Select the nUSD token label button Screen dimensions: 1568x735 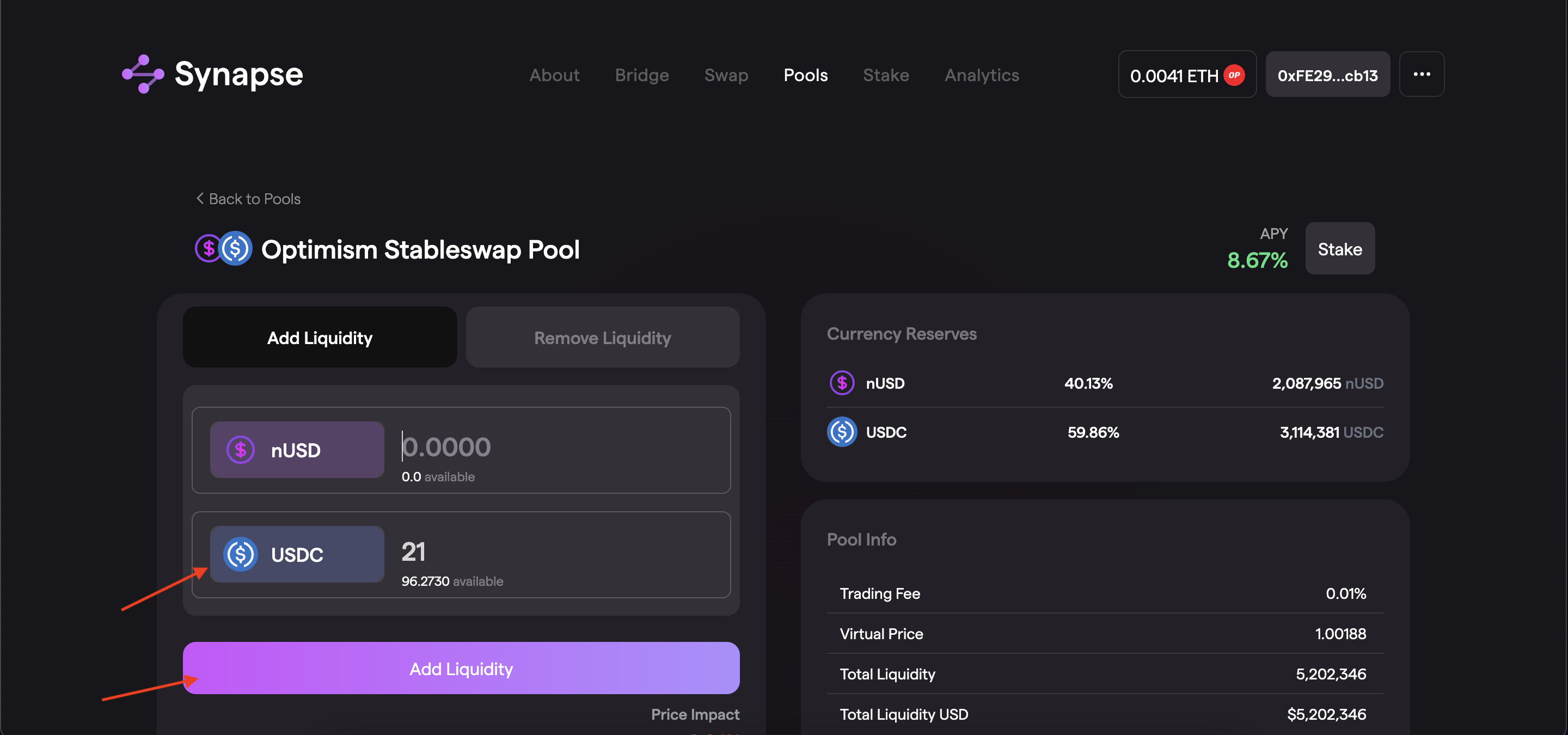point(297,450)
